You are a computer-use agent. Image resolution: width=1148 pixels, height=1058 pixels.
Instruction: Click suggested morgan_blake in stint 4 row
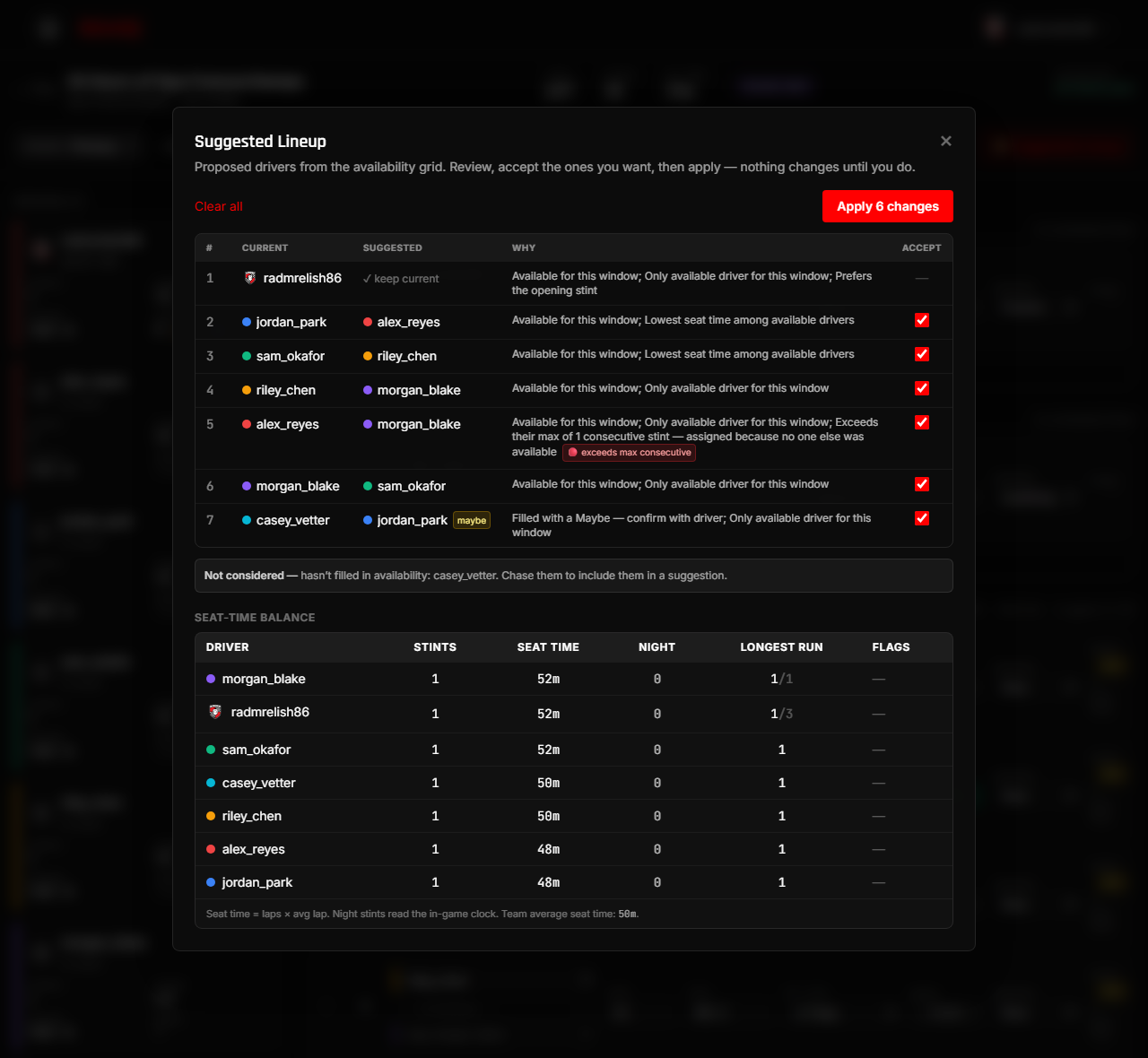[412, 390]
